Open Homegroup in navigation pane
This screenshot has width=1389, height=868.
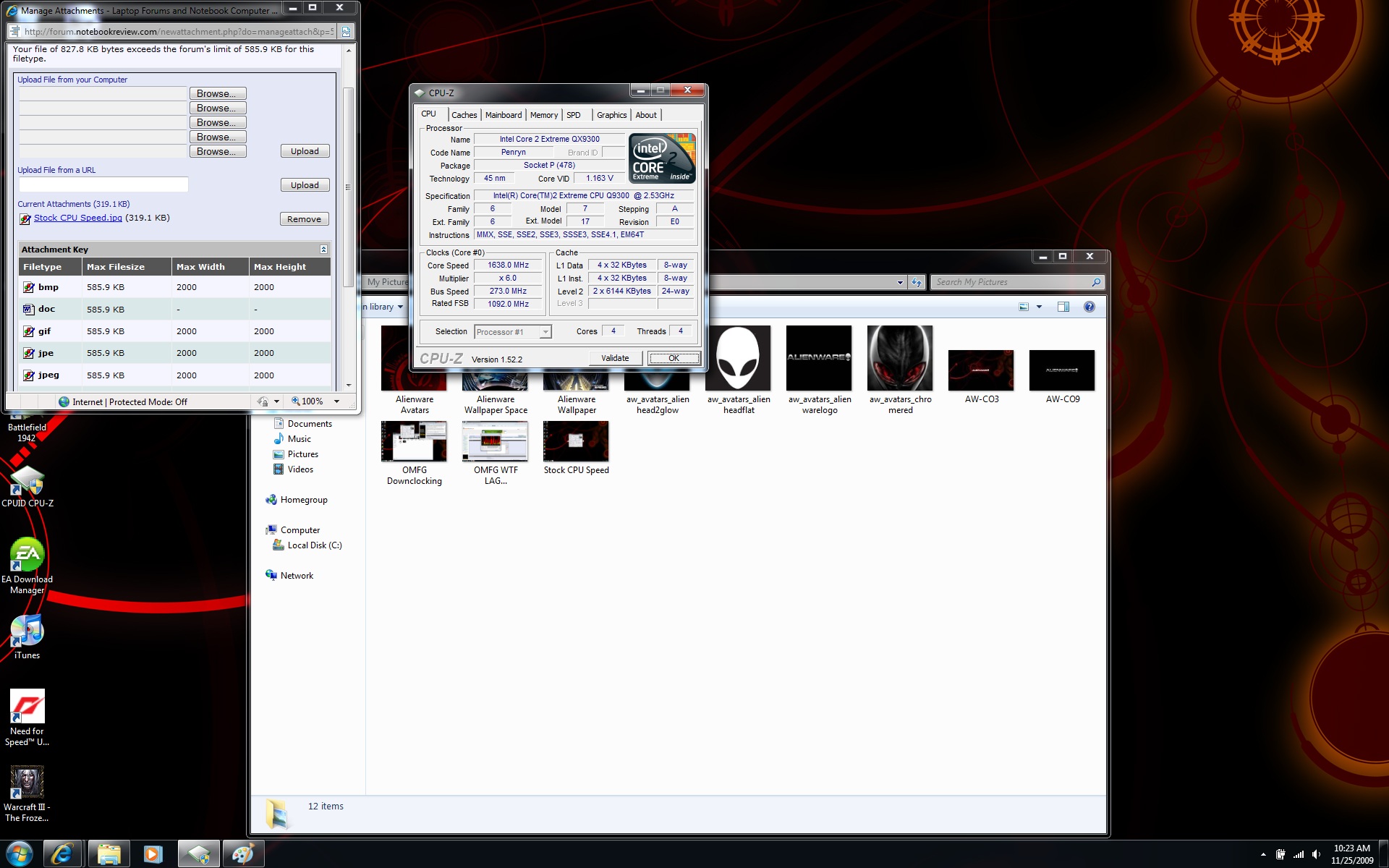click(297, 500)
